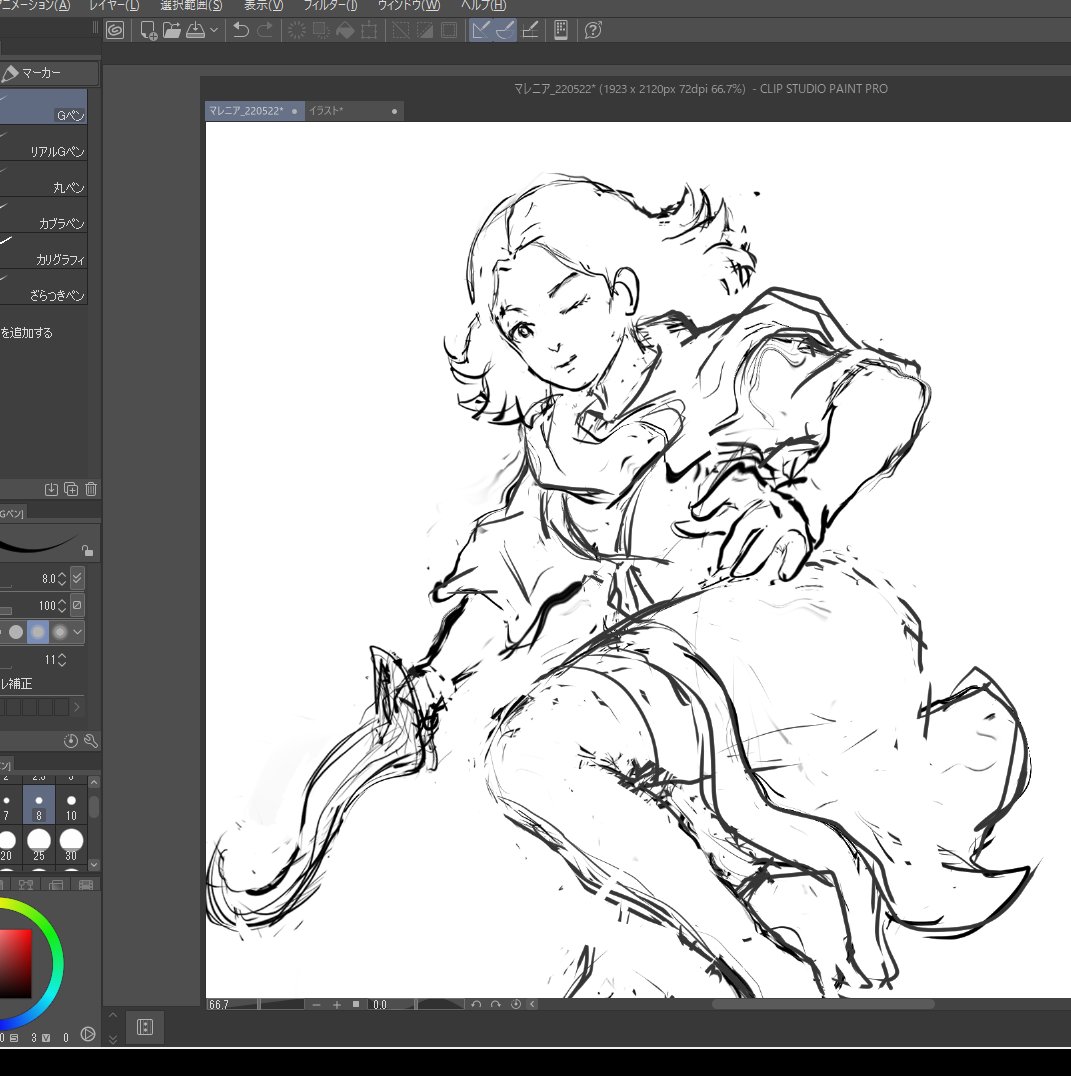Screen dimensions: 1071x1076
Task: Select the highlighted middle anti-aliasing option
Action: tap(38, 632)
